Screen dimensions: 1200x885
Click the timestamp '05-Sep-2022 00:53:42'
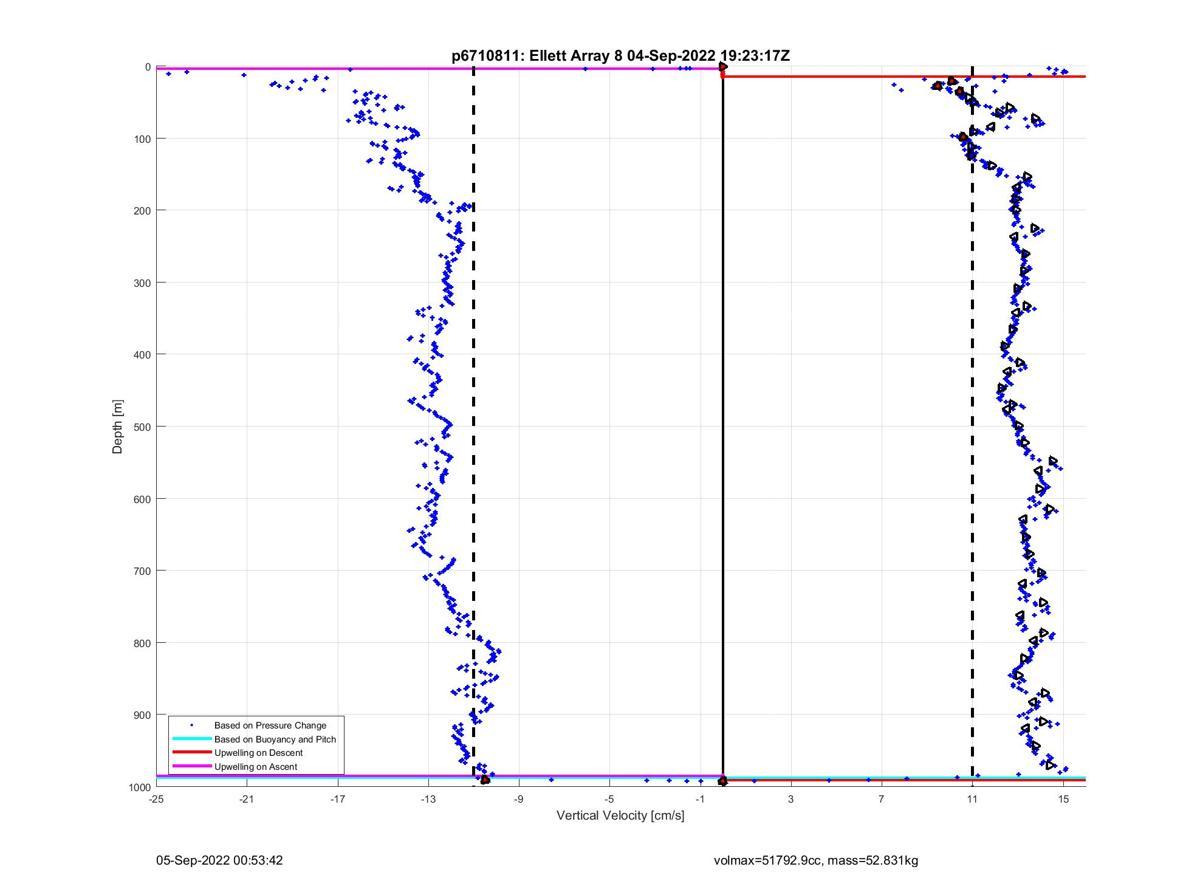(219, 860)
